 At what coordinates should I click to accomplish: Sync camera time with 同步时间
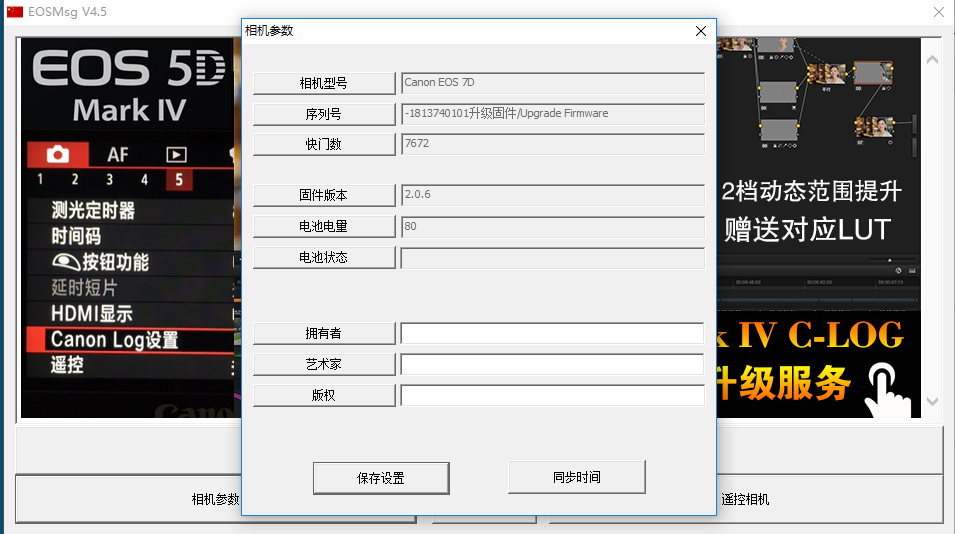(x=577, y=477)
